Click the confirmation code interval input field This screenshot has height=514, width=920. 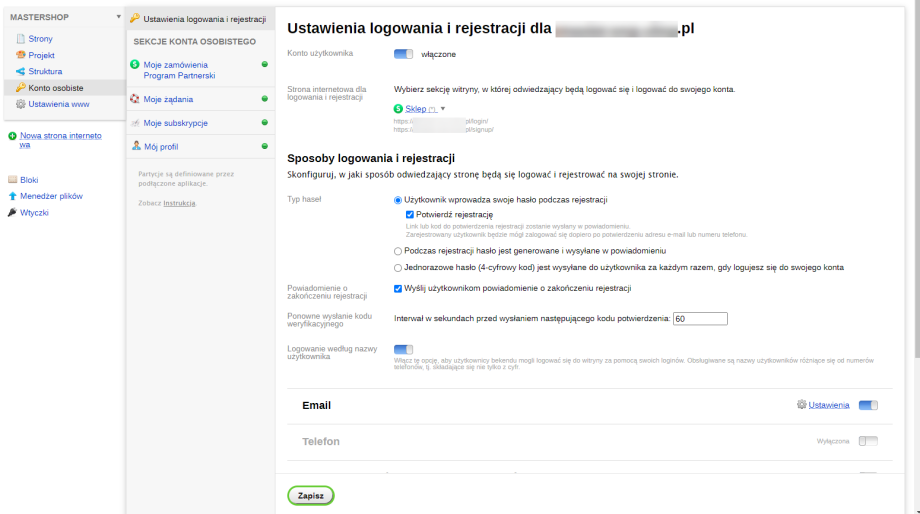pos(700,319)
